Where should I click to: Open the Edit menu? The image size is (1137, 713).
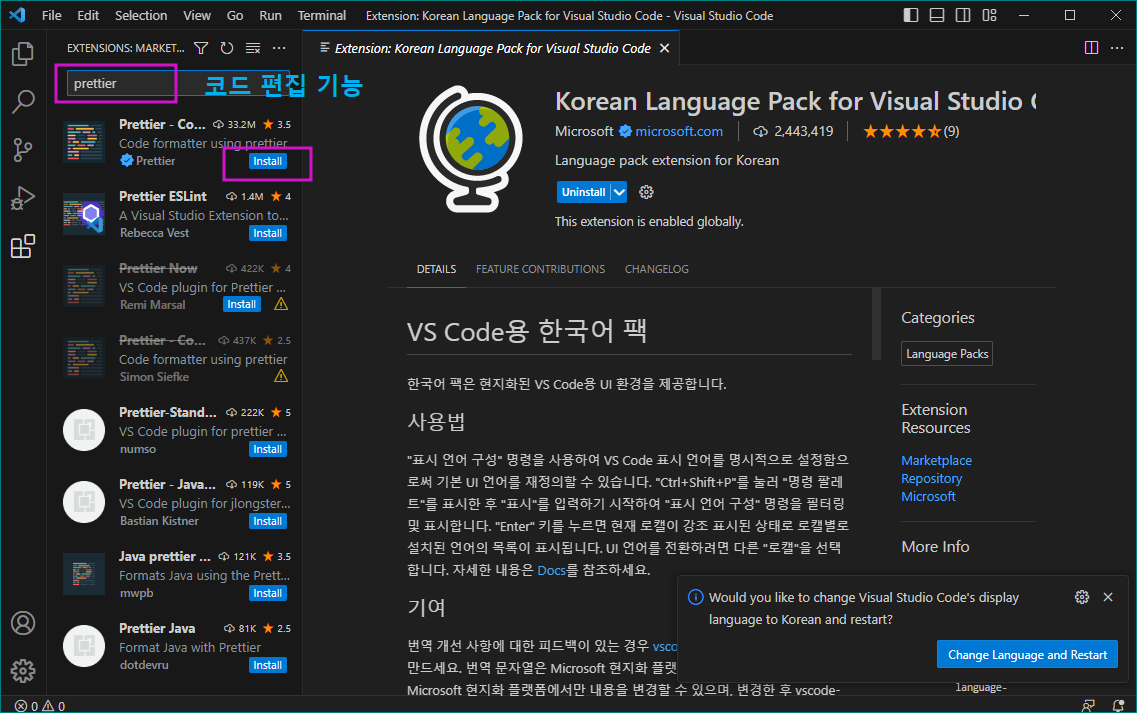coord(88,15)
